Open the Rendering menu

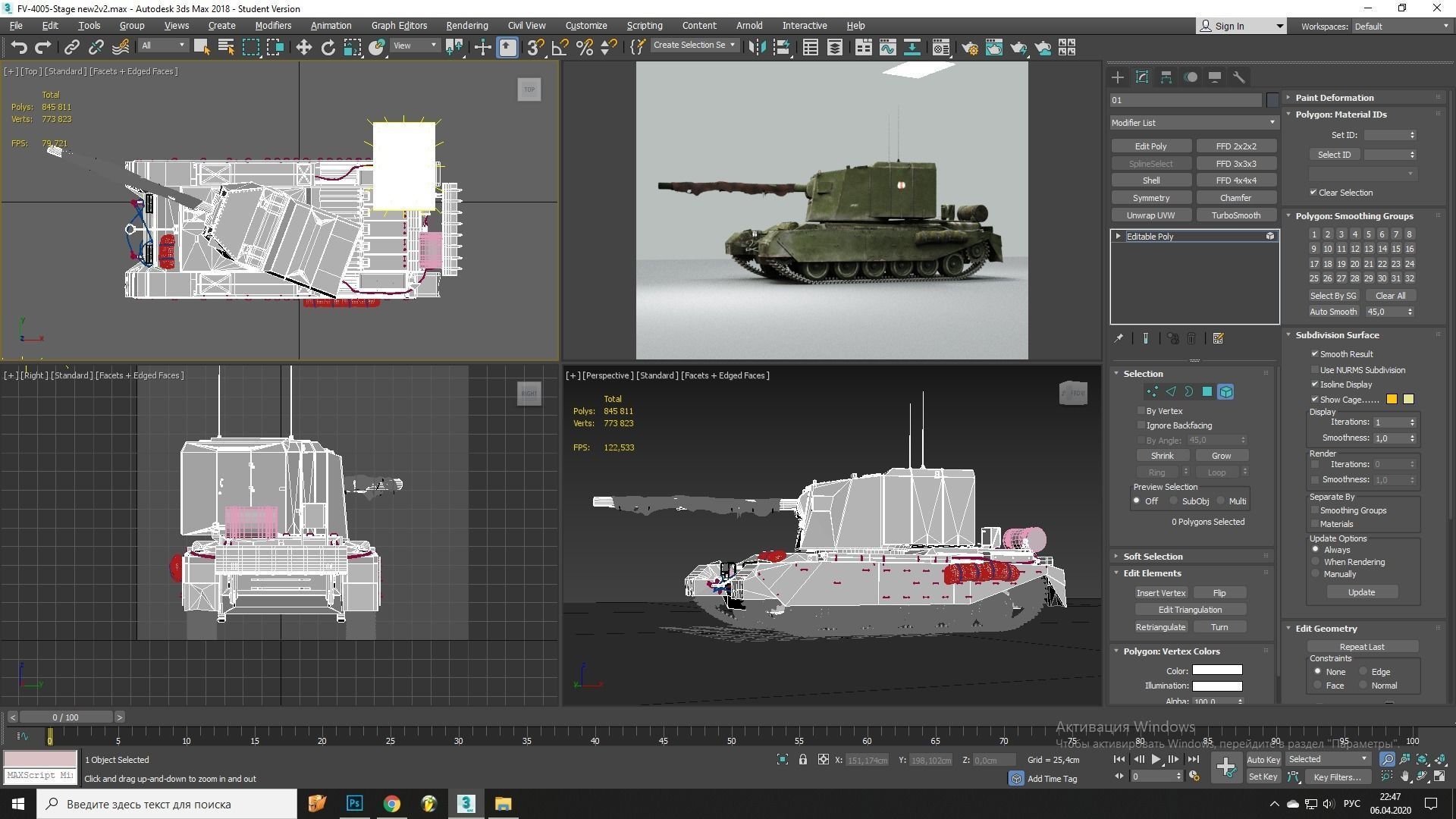pos(467,26)
